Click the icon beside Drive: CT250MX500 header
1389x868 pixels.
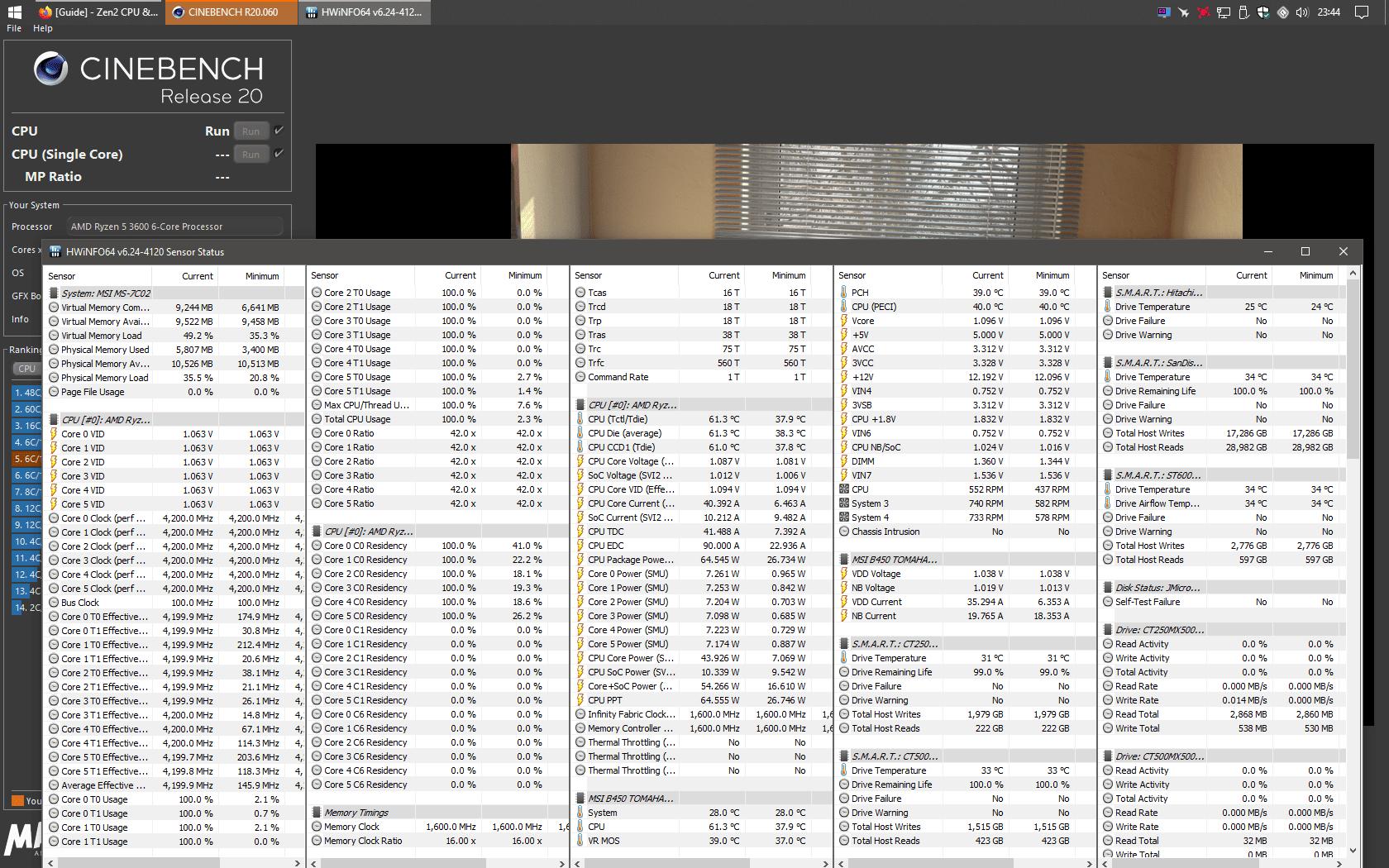click(1108, 630)
